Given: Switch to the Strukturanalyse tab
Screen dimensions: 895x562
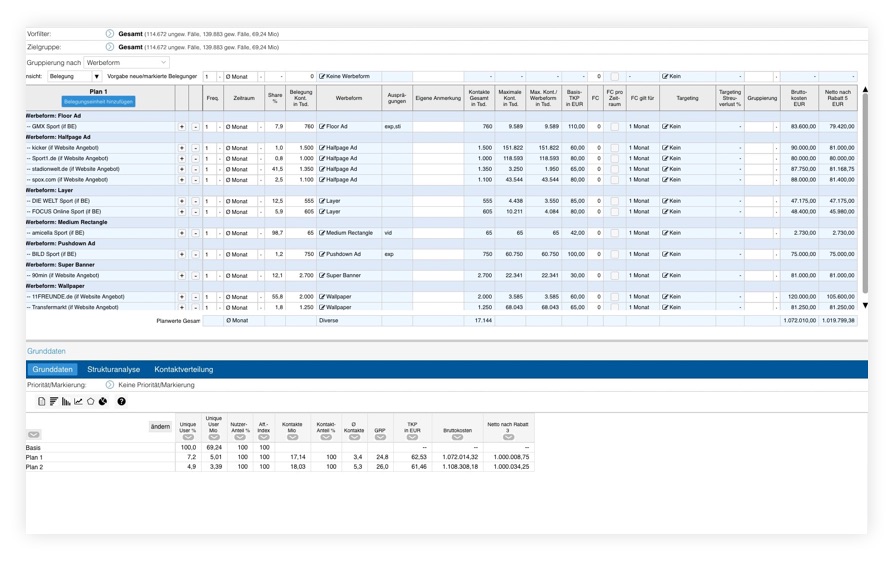Looking at the screenshot, I should tap(113, 369).
